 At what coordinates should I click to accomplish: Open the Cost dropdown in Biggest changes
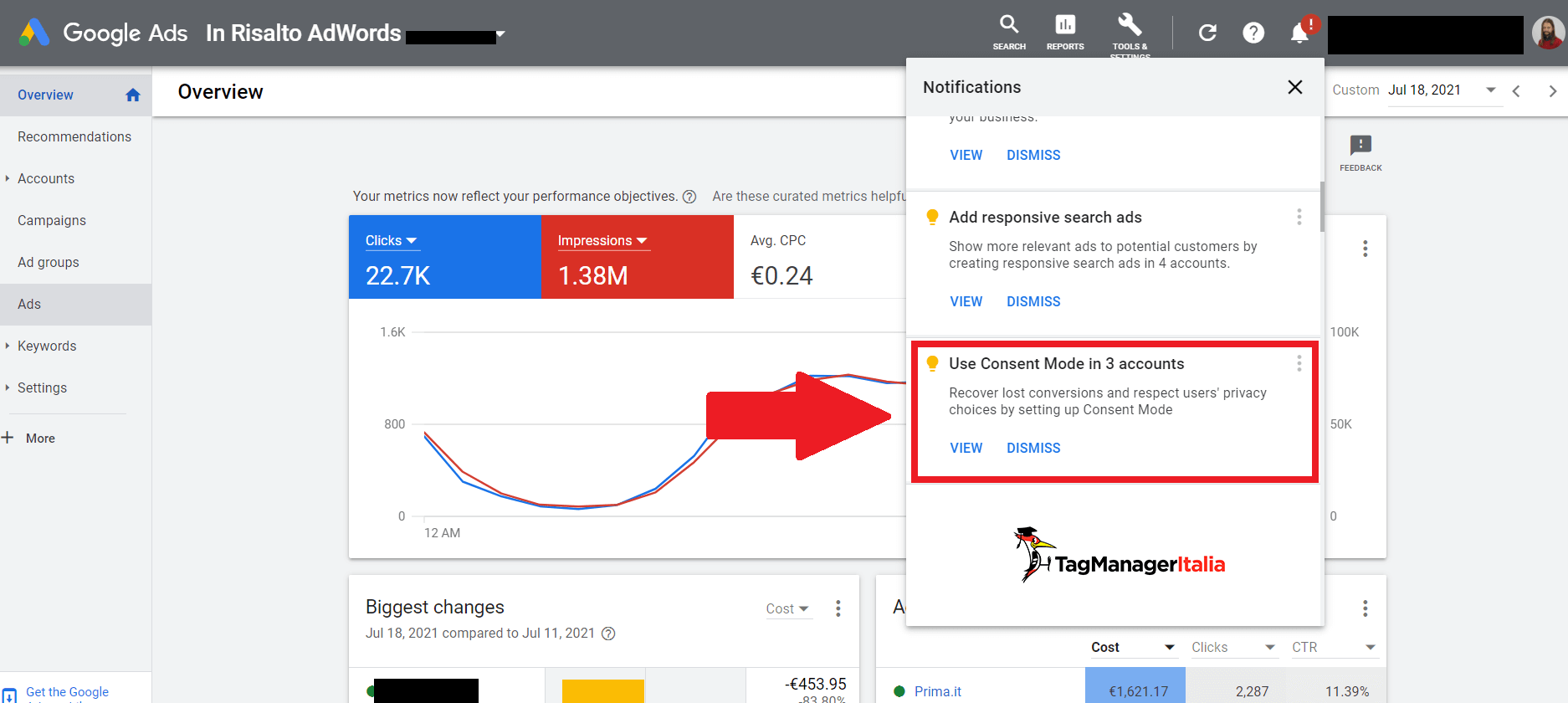[787, 608]
